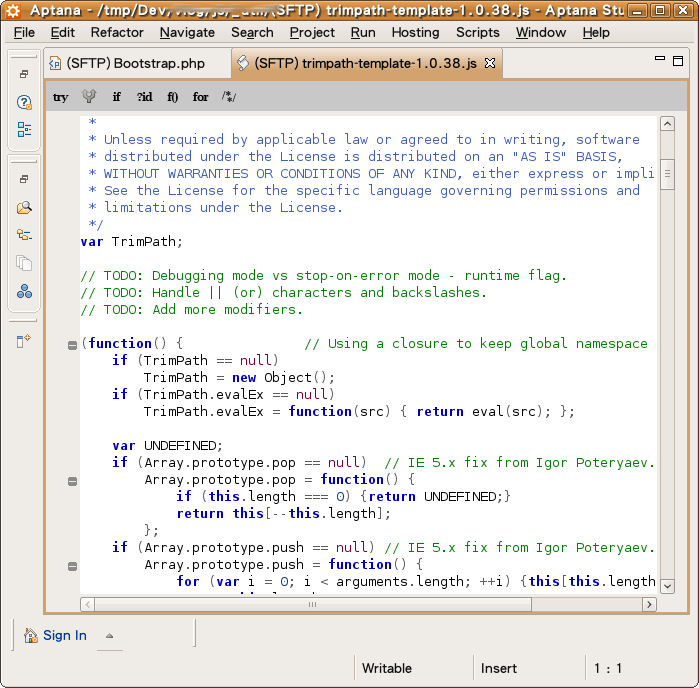Image resolution: width=699 pixels, height=688 pixels.
Task: Click the vertical scrollbar up arrow
Action: coord(667,124)
